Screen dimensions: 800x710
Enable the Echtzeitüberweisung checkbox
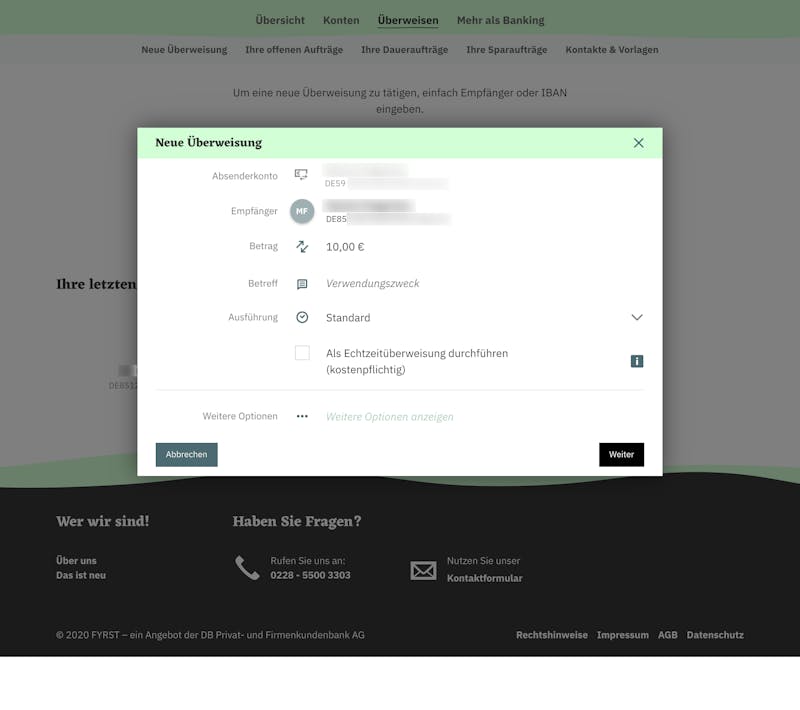(x=302, y=352)
